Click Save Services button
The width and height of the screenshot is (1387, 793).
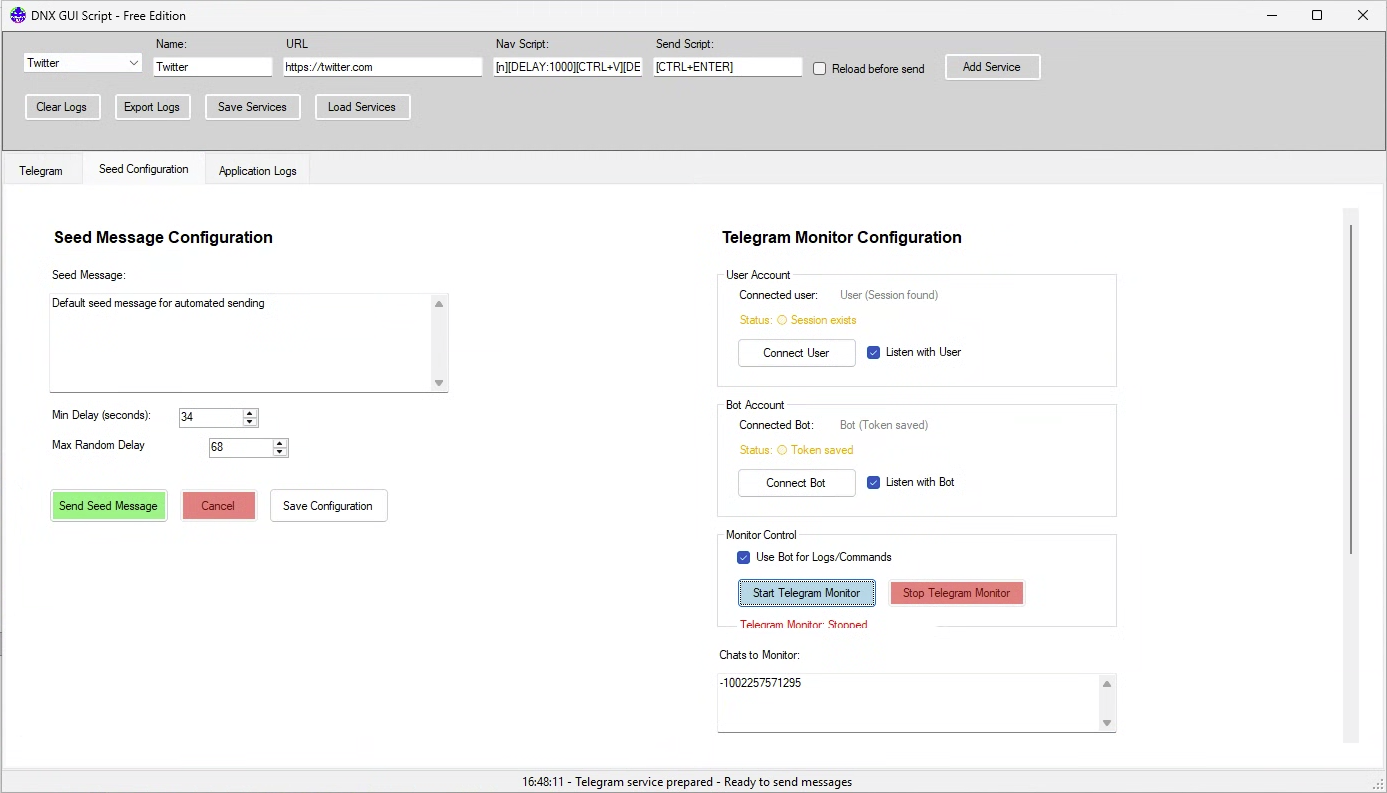coord(252,107)
